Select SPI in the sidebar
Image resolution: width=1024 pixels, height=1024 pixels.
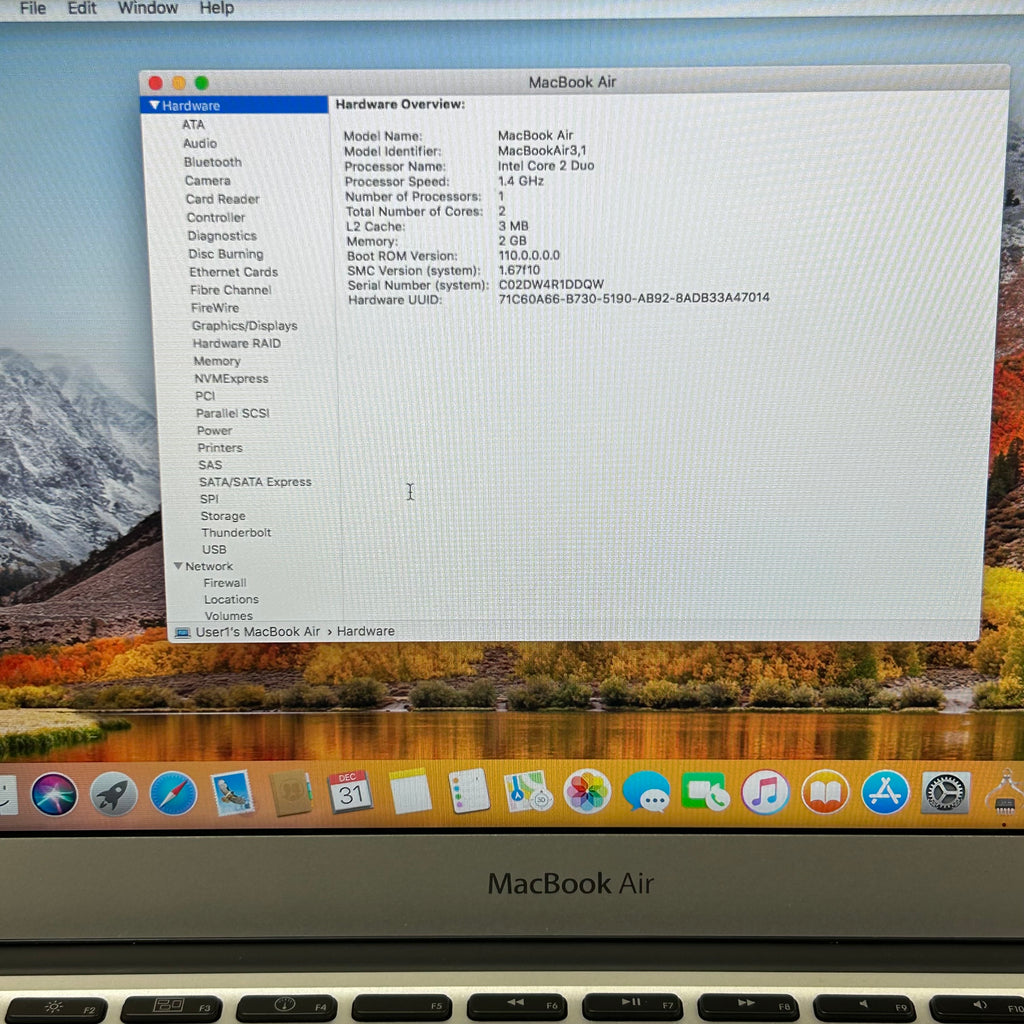click(x=210, y=498)
